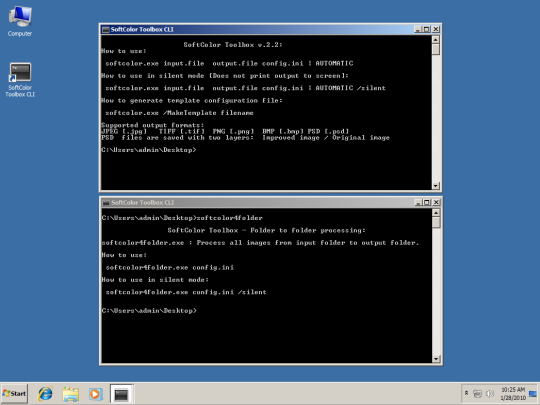Click scrollbar thumb in top CLI window
The image size is (540, 405).
(x=436, y=49)
